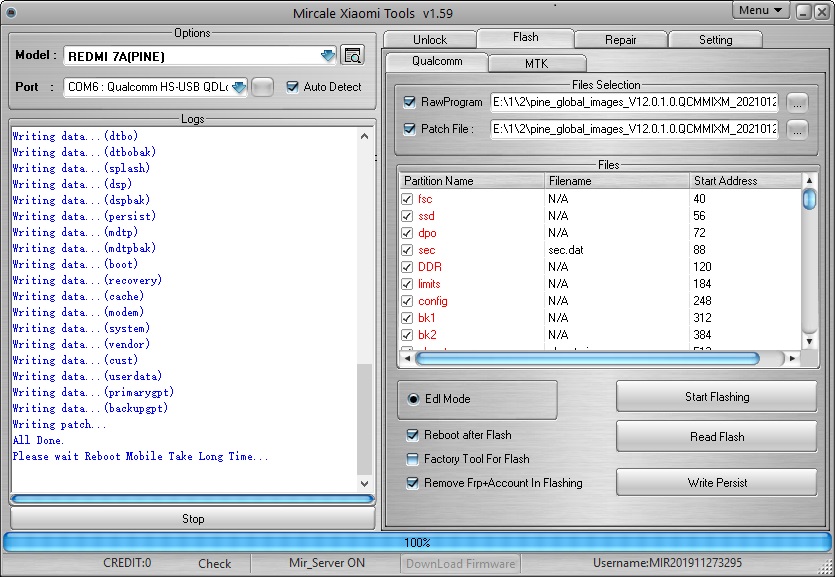This screenshot has width=835, height=577.
Task: Click the Start Address column header
Action: 746,181
